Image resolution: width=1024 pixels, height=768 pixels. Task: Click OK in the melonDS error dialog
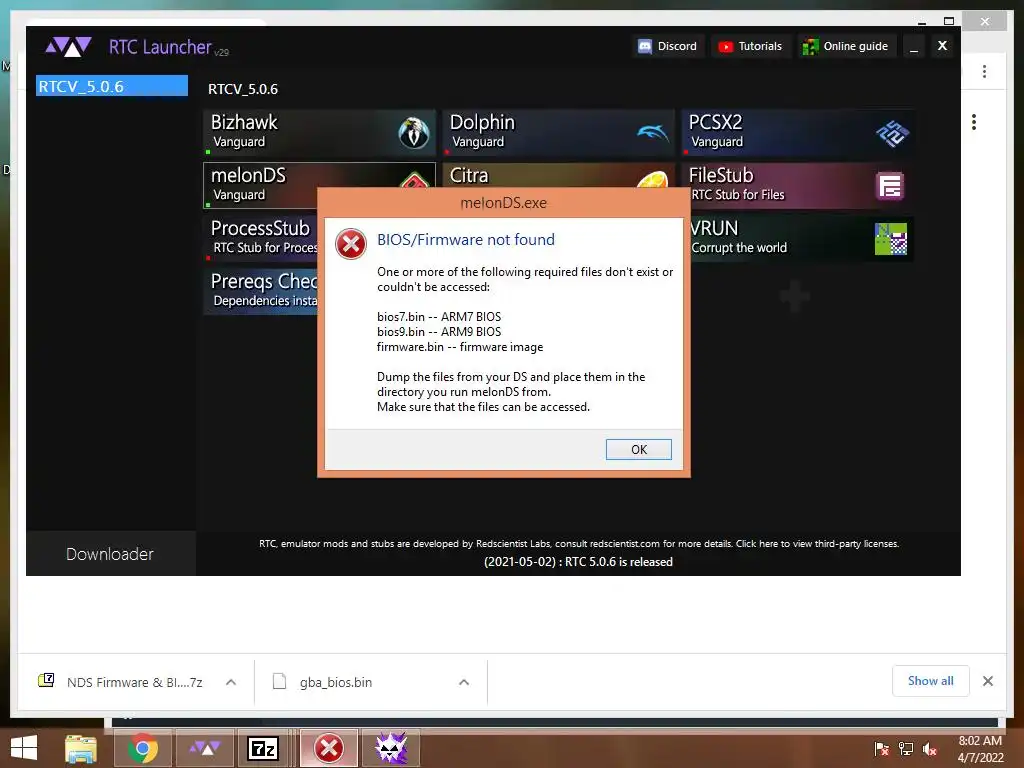[638, 449]
